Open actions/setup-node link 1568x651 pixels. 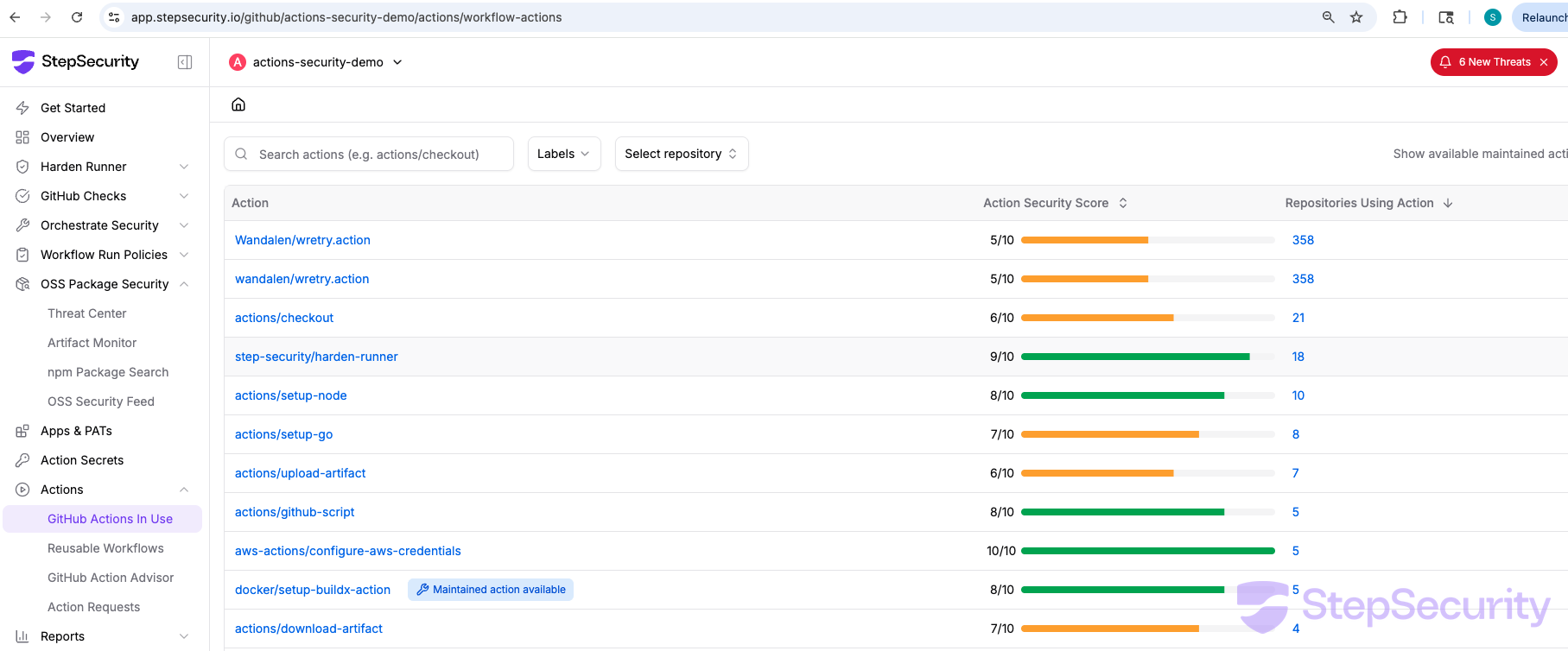[291, 395]
